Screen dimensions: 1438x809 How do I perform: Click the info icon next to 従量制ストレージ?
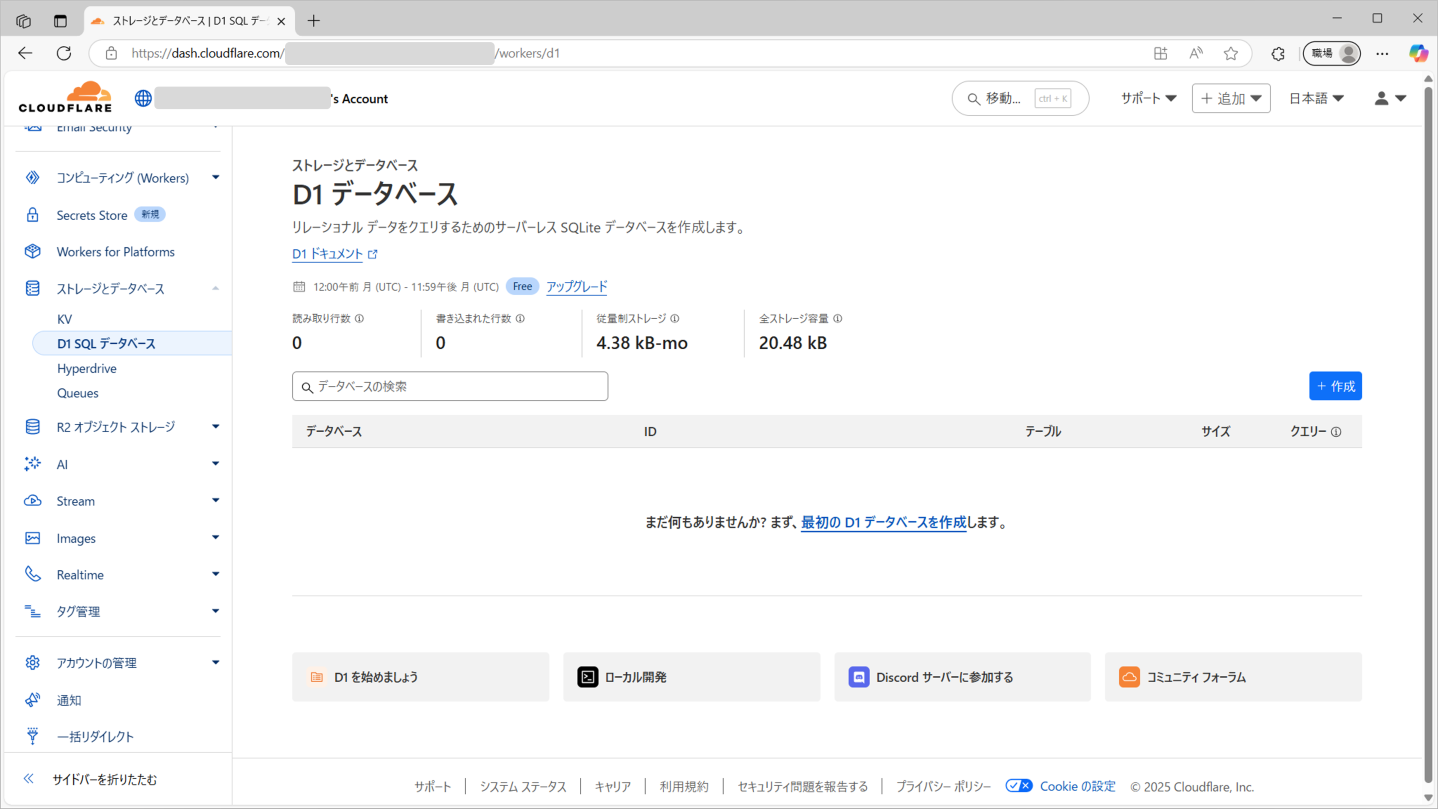coord(675,319)
